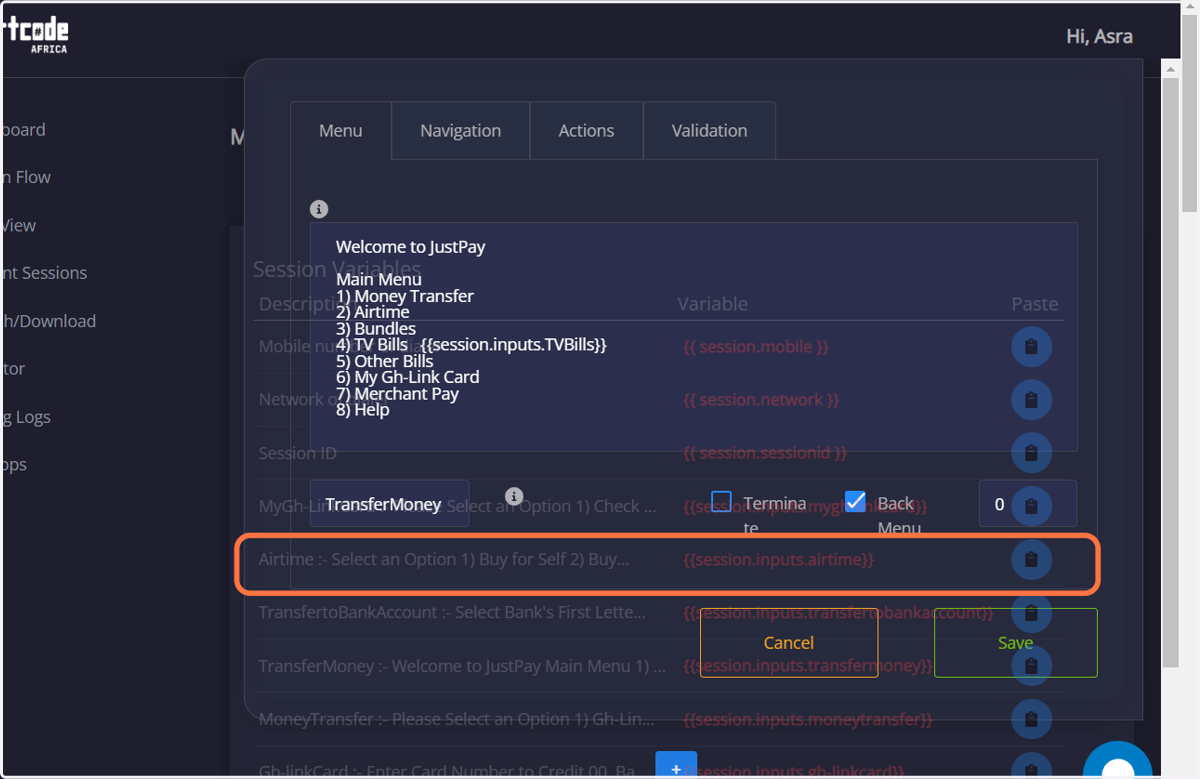Click the {{ session.network }} variable text
This screenshot has width=1200, height=779.
[x=761, y=400]
